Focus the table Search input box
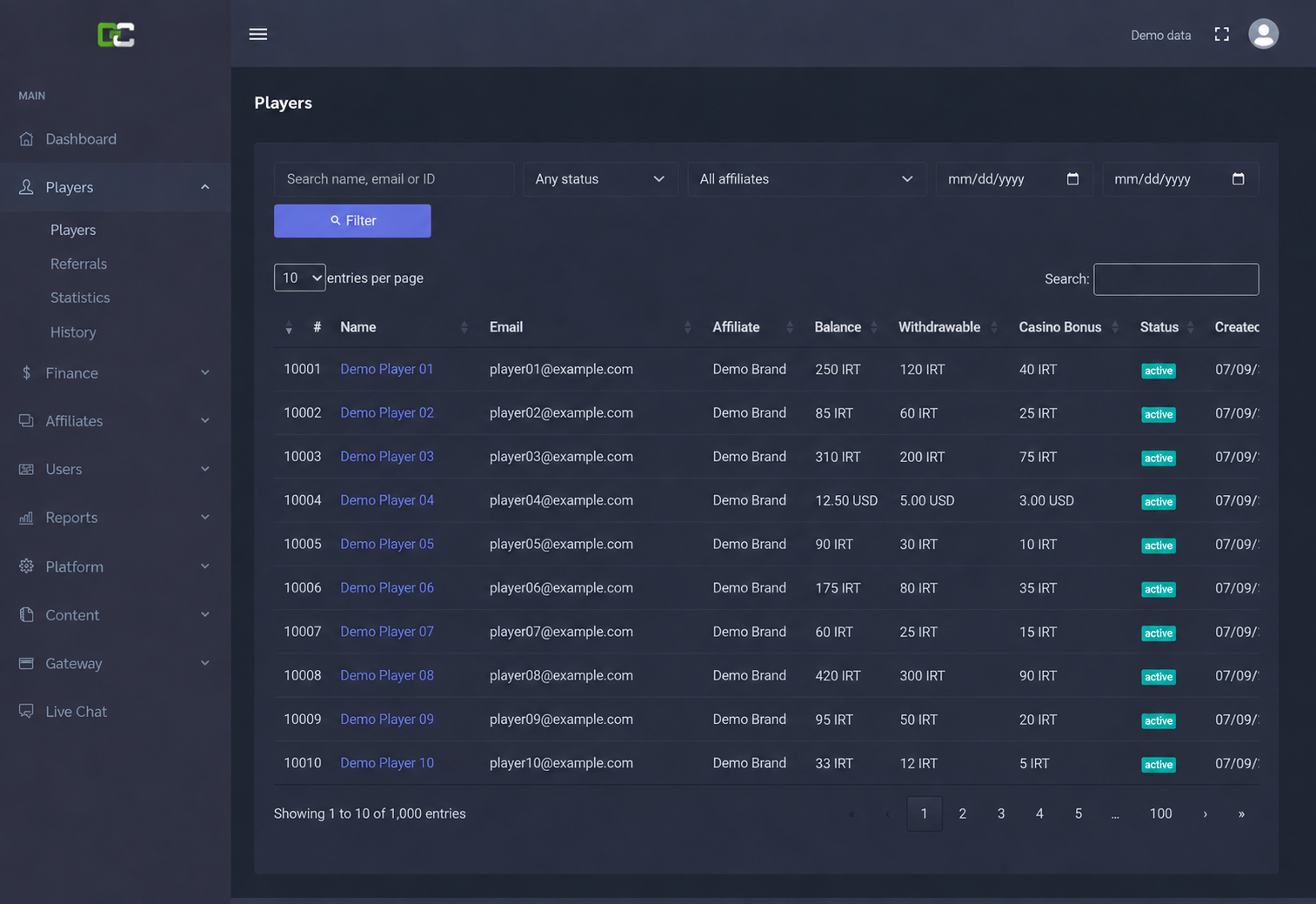Screen dimensions: 1316x904 [1176, 279]
